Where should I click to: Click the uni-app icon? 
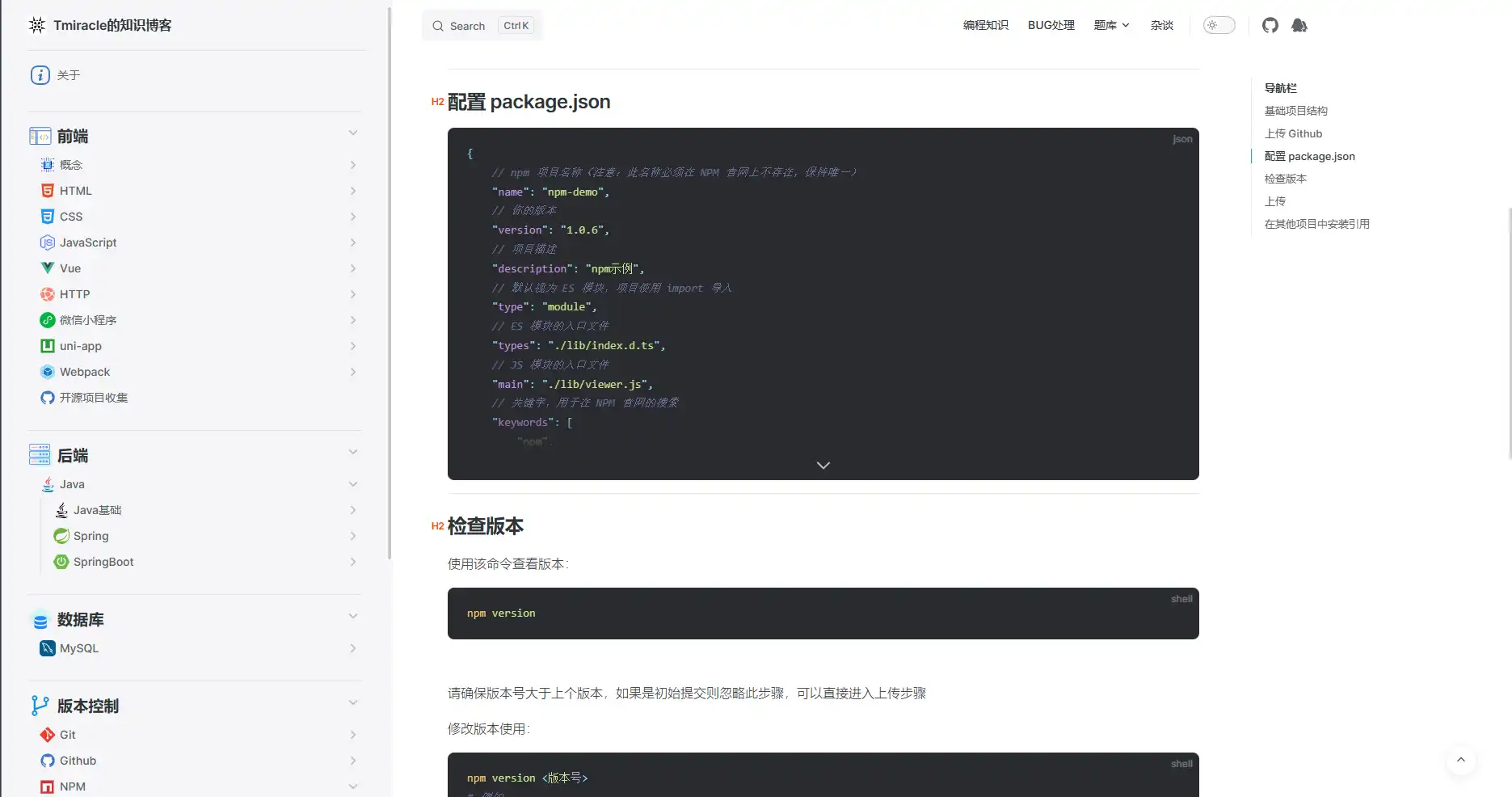(48, 346)
